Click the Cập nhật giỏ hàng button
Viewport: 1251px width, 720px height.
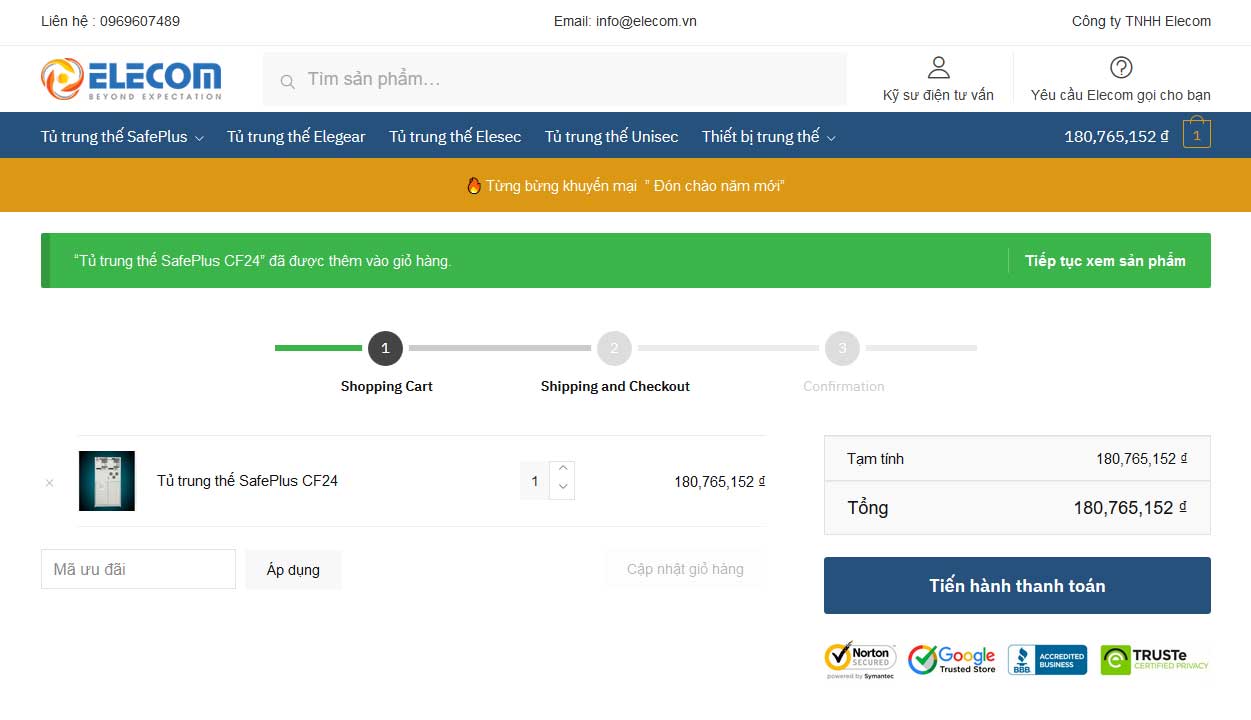pos(685,569)
